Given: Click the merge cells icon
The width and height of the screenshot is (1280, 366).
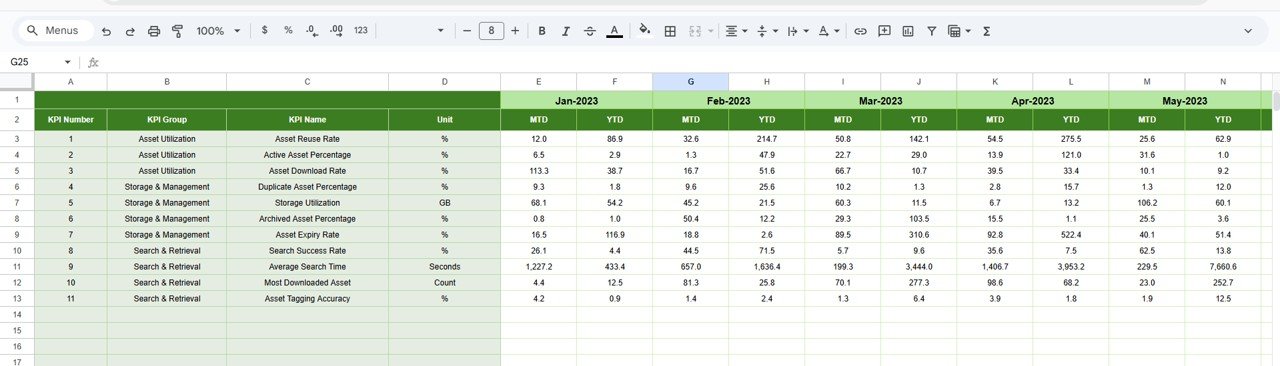Looking at the screenshot, I should click(x=694, y=31).
